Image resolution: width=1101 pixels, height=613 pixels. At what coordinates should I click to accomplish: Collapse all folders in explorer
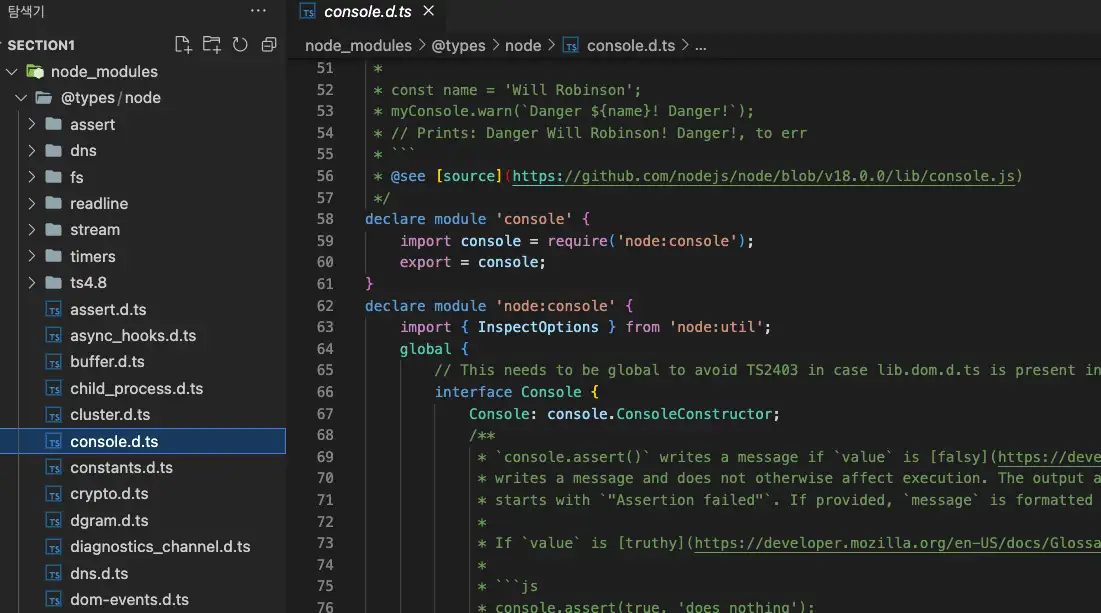point(268,45)
